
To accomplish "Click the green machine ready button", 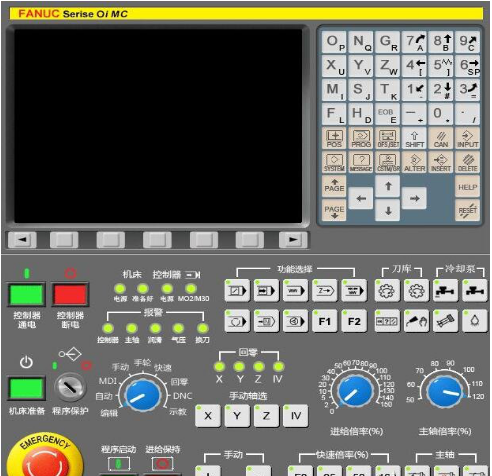I will click(27, 389).
